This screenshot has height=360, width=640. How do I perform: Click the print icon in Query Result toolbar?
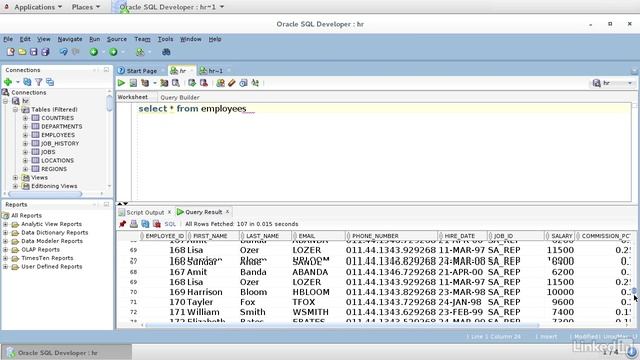pos(133,224)
